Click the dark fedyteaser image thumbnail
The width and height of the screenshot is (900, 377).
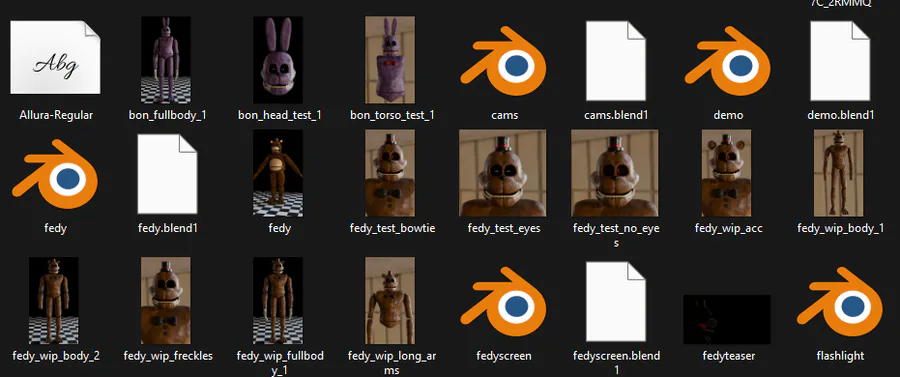pyautogui.click(x=727, y=320)
